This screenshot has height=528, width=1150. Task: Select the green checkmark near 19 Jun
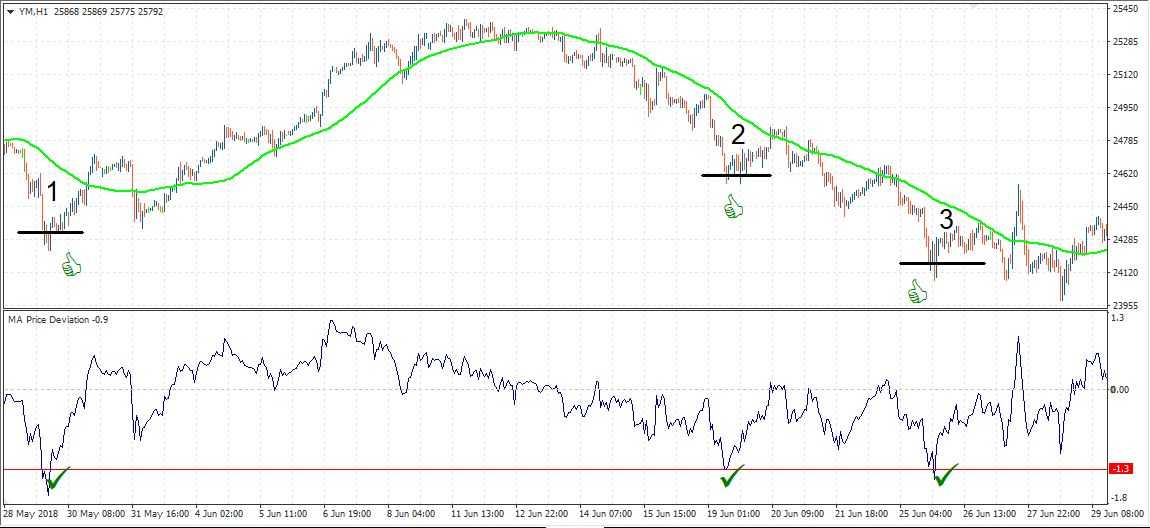[x=733, y=476]
